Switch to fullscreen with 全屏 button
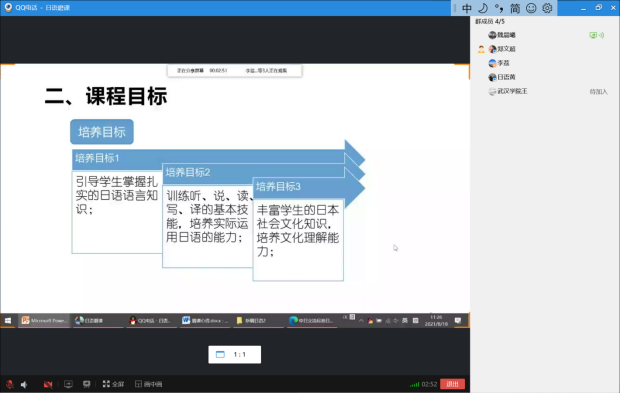The width and height of the screenshot is (620, 394). tap(113, 384)
